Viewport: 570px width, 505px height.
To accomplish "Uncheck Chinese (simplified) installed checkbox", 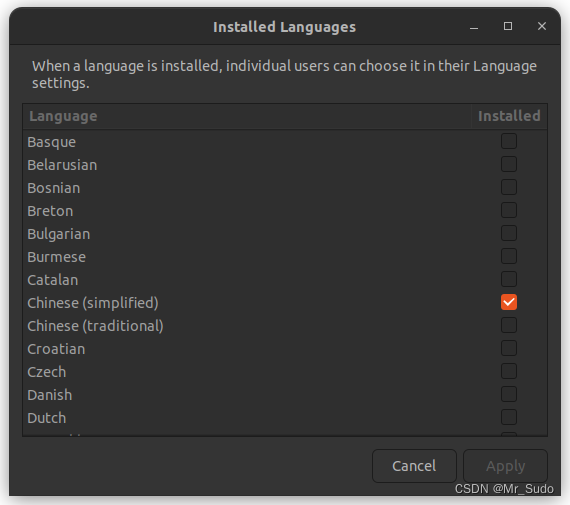I will coord(509,302).
